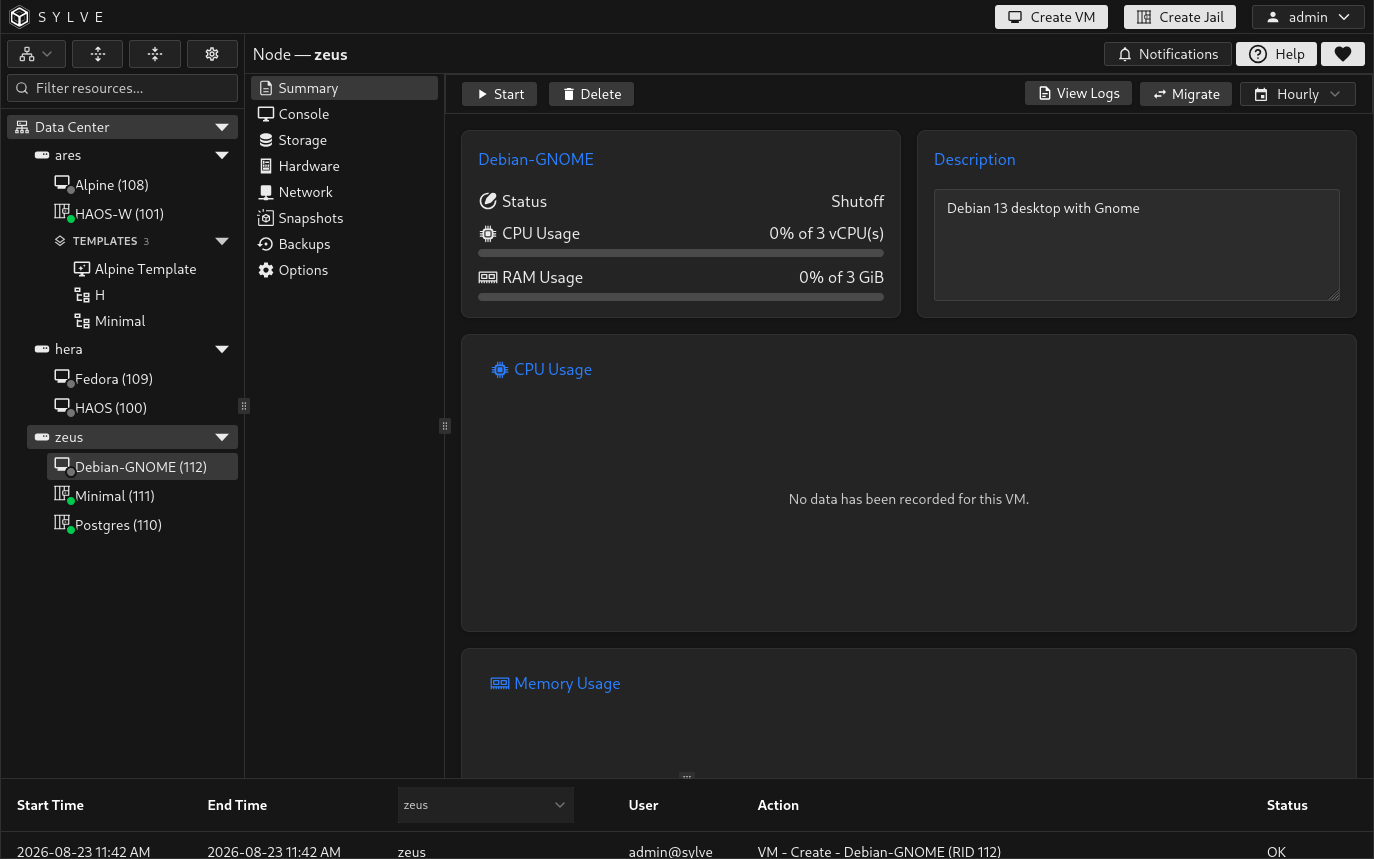The width and height of the screenshot is (1374, 859).
Task: Click the Data Center network icon
Action: (x=22, y=127)
